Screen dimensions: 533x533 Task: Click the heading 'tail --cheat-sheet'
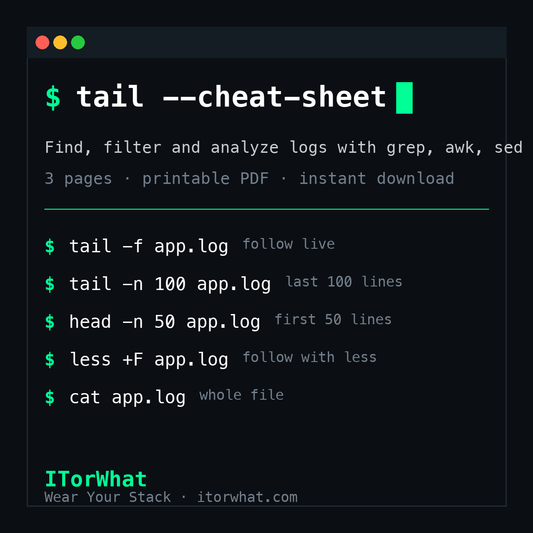231,98
